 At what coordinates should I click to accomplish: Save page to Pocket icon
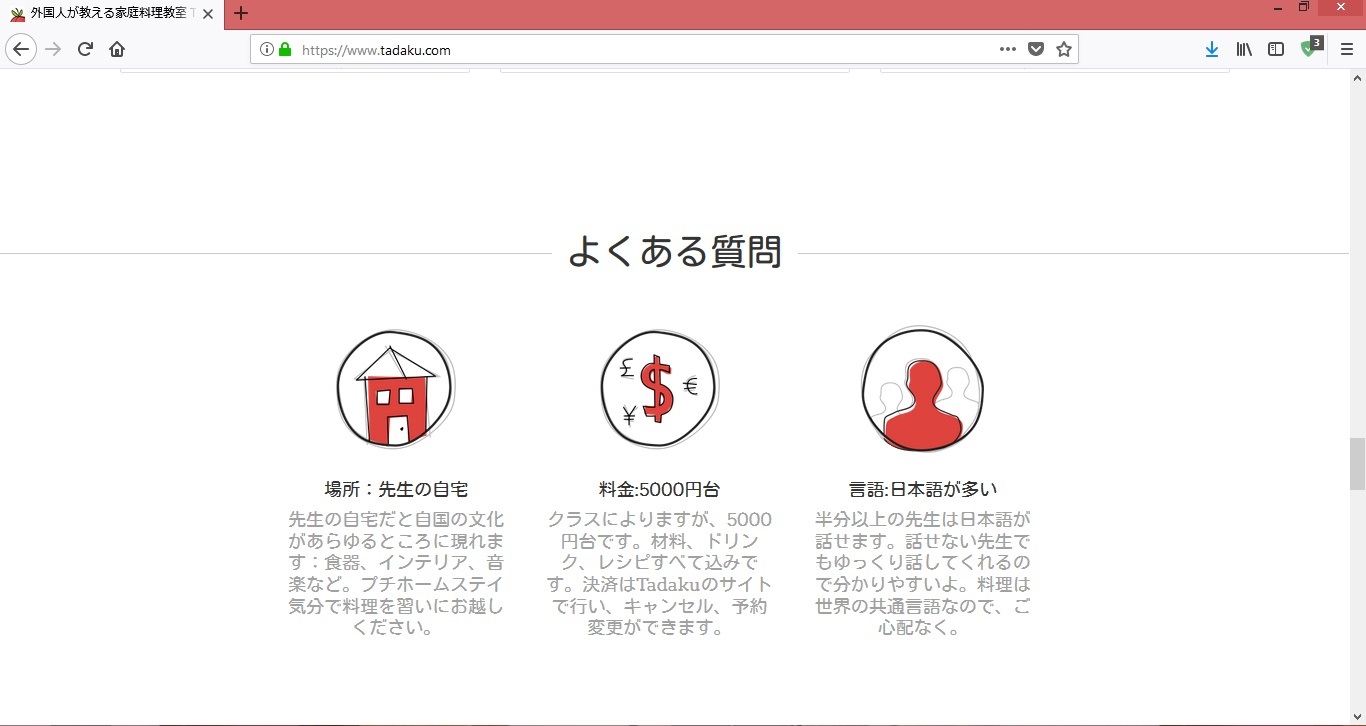[1036, 49]
